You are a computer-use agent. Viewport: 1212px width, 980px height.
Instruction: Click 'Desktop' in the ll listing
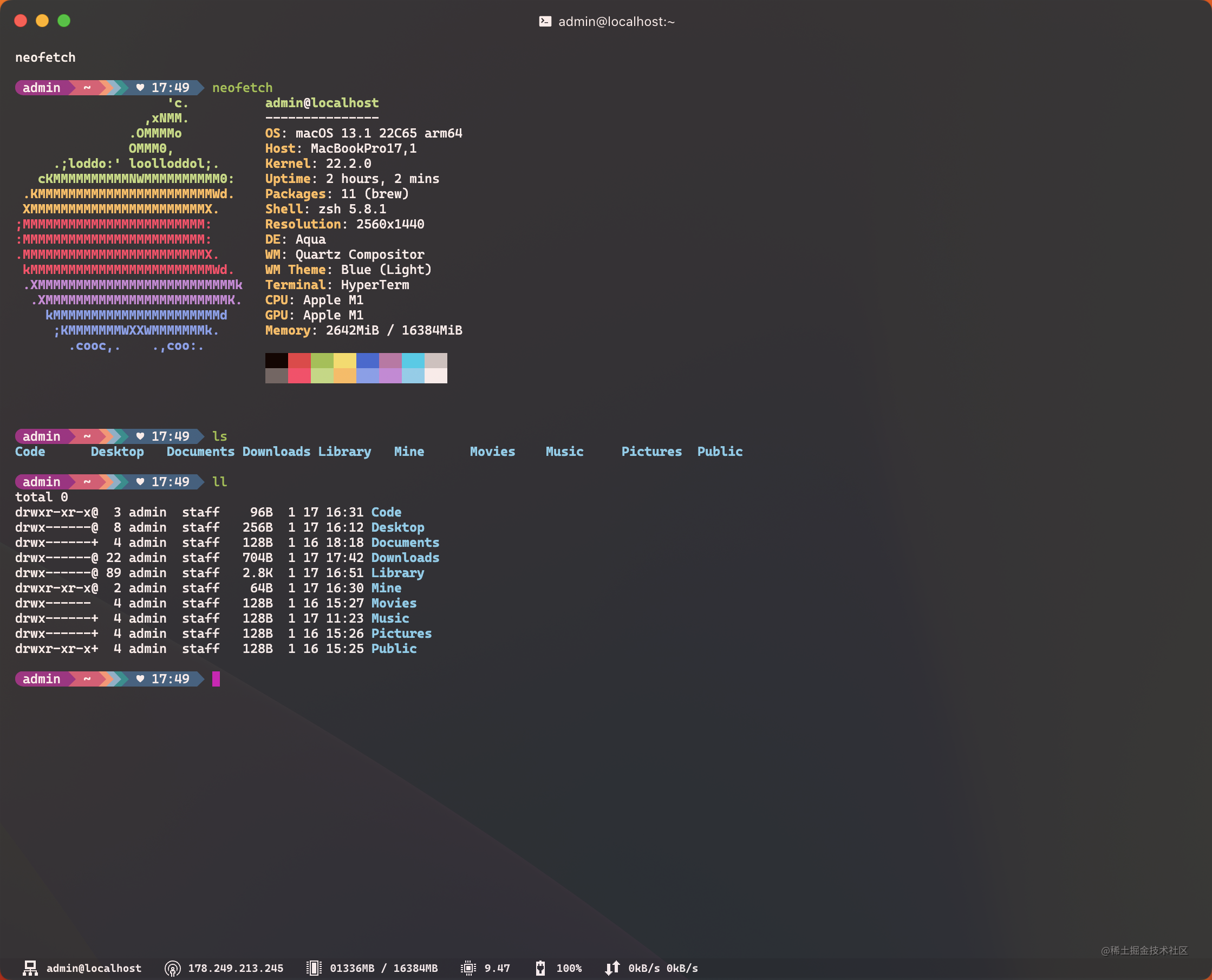(398, 527)
